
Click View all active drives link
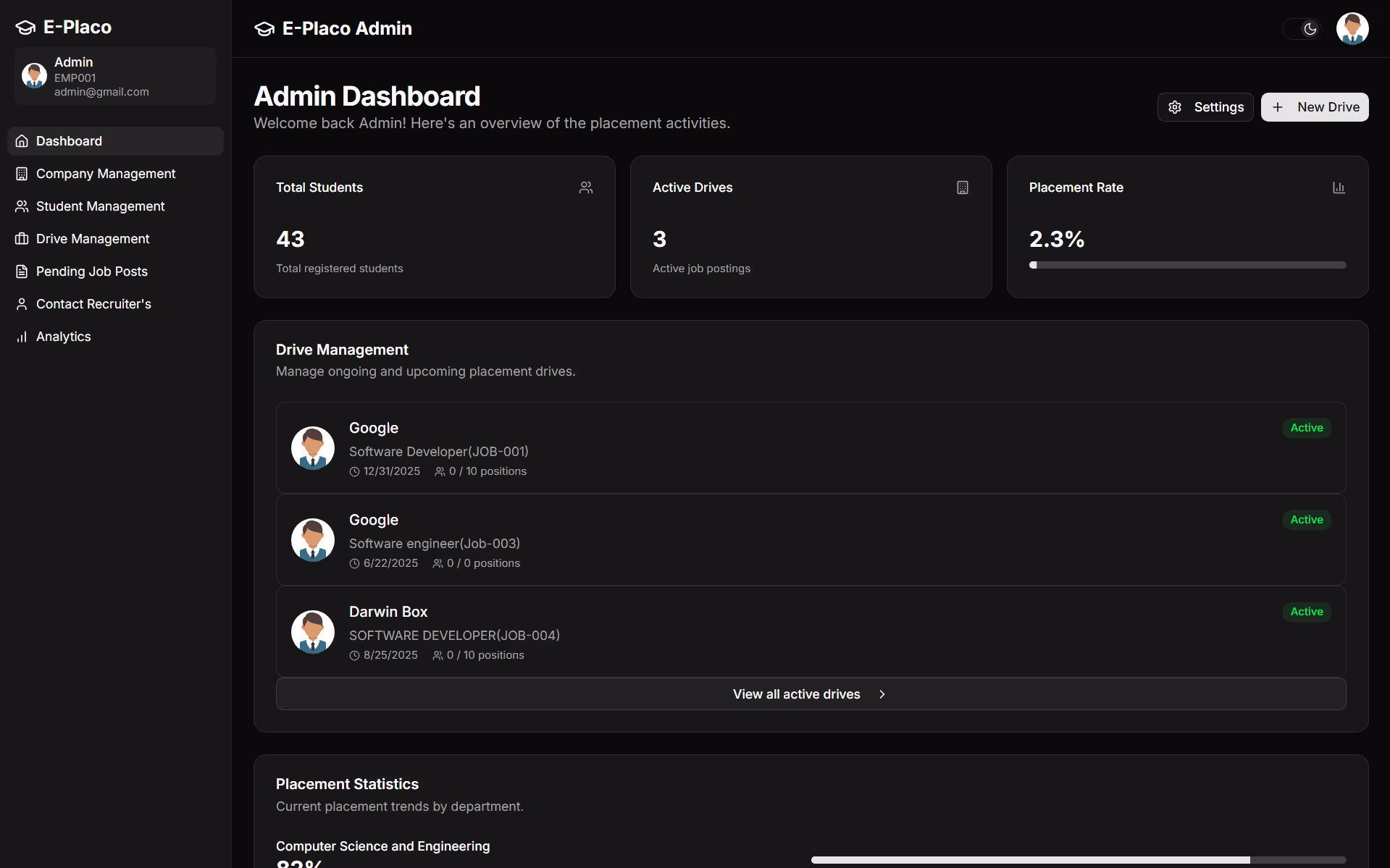coord(796,694)
